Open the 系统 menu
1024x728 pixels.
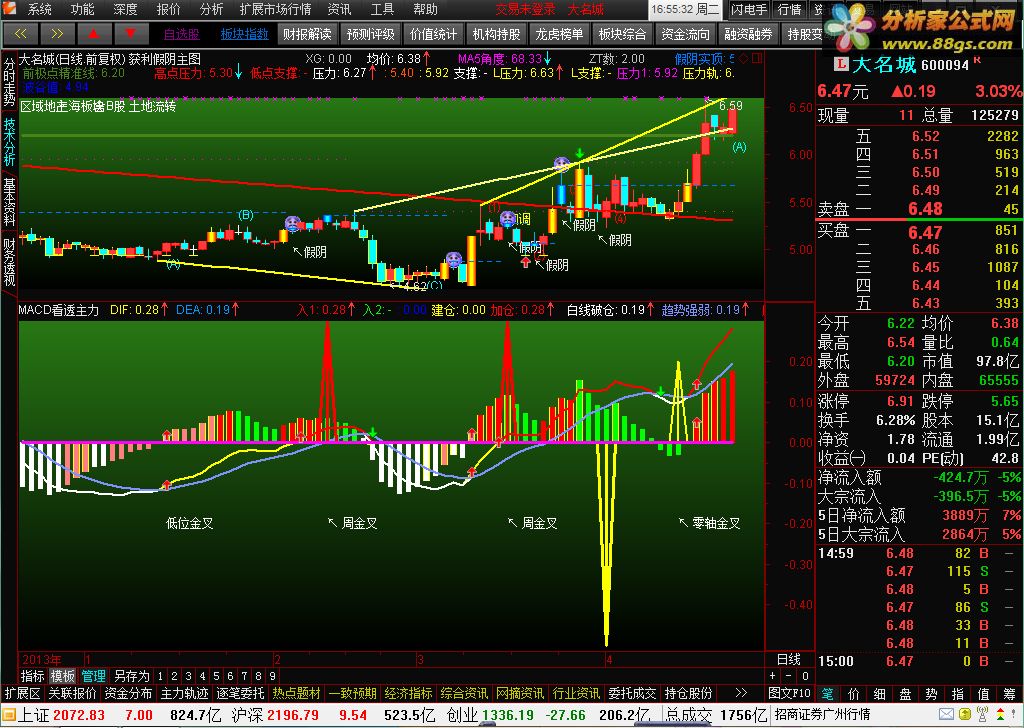[x=39, y=9]
